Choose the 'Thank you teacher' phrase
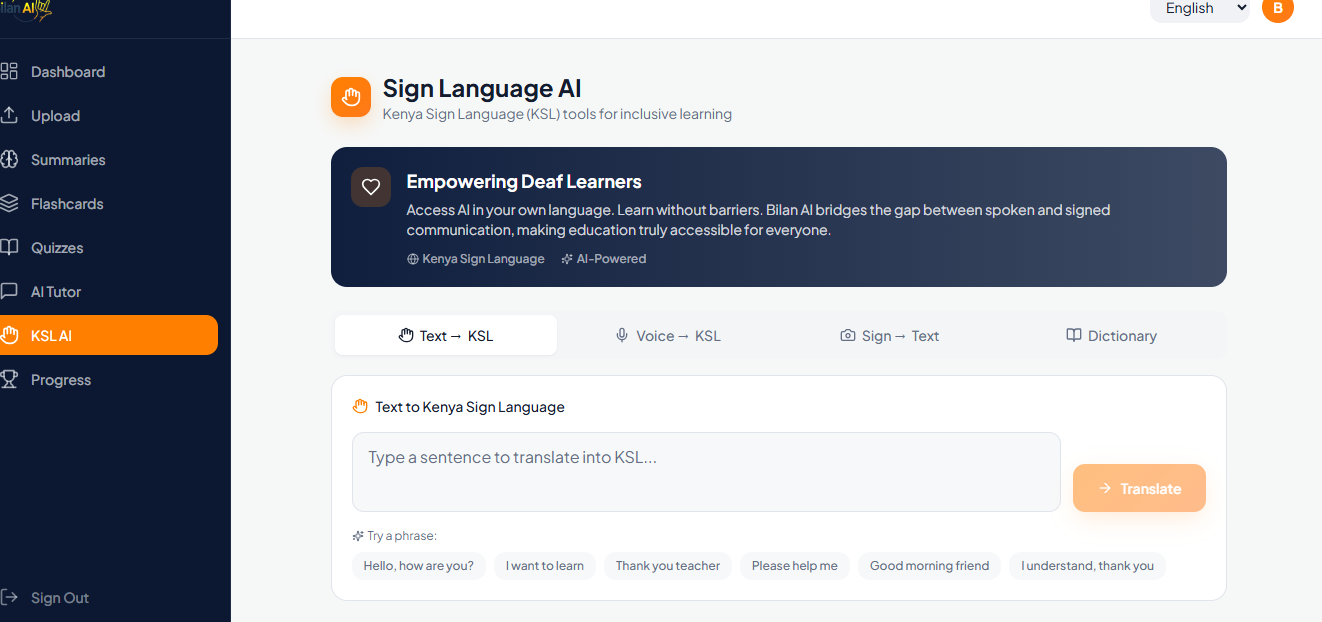The image size is (1322, 622). coord(668,566)
